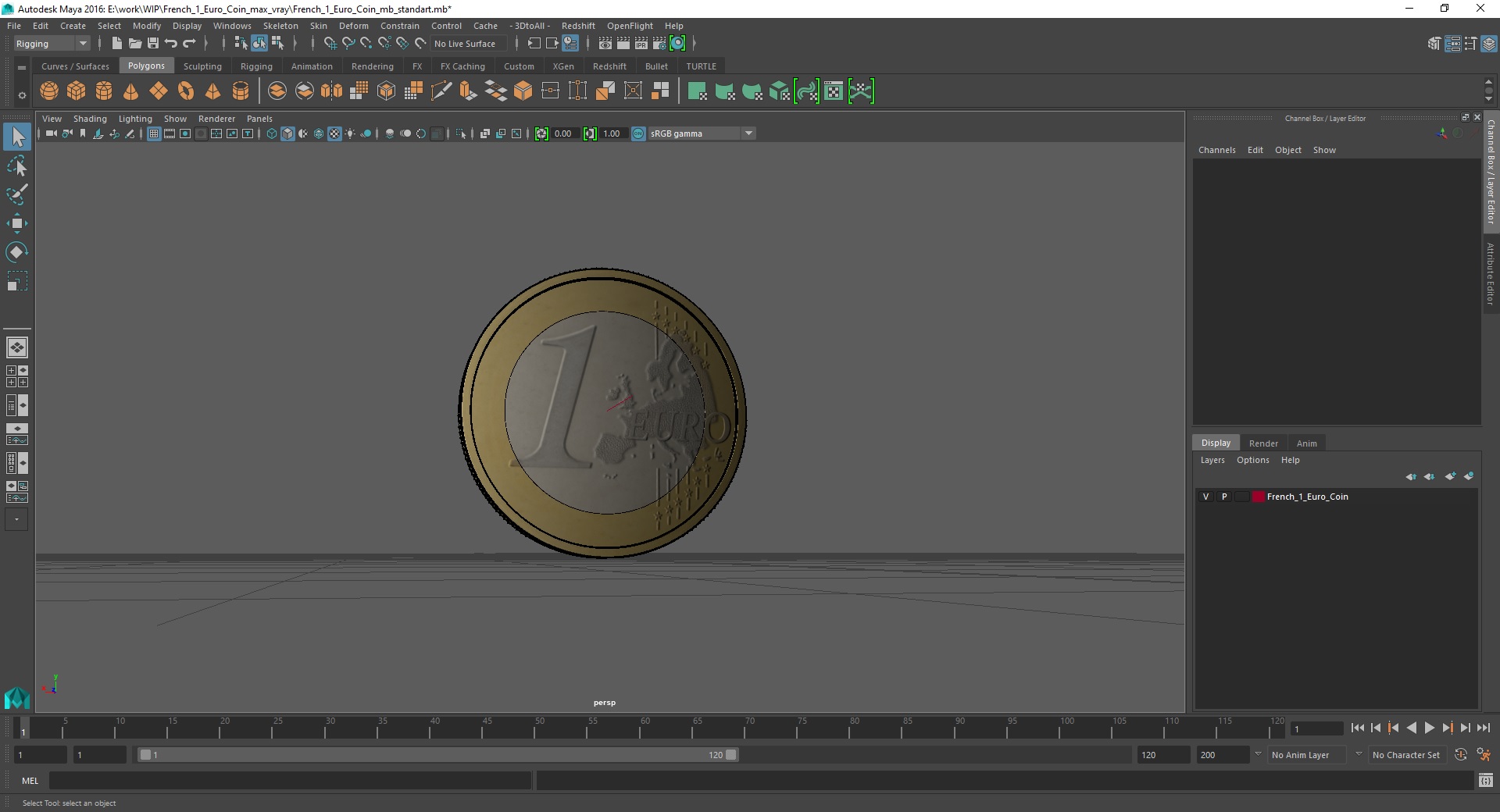Toggle V visibility for French_1_Euro_Coin layer

tap(1206, 497)
